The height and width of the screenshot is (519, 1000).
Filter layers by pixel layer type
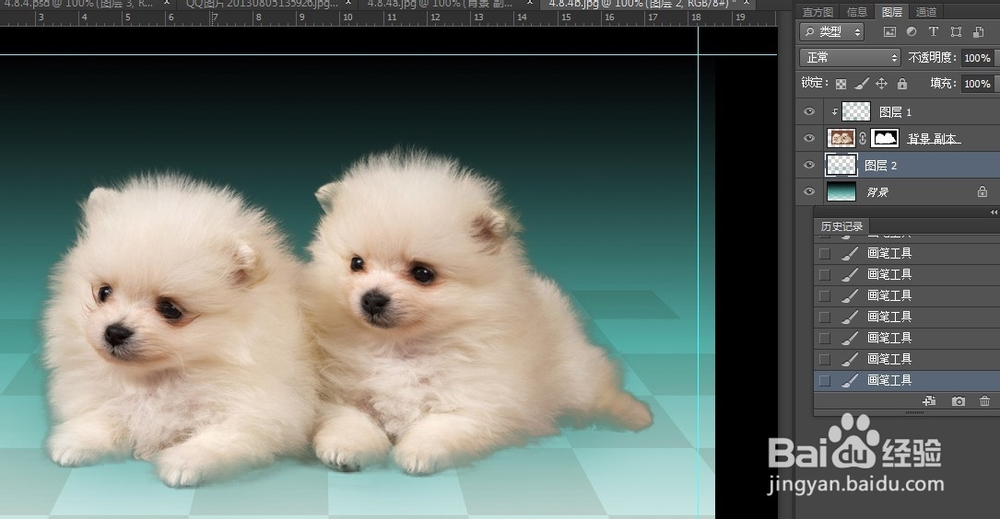890,31
